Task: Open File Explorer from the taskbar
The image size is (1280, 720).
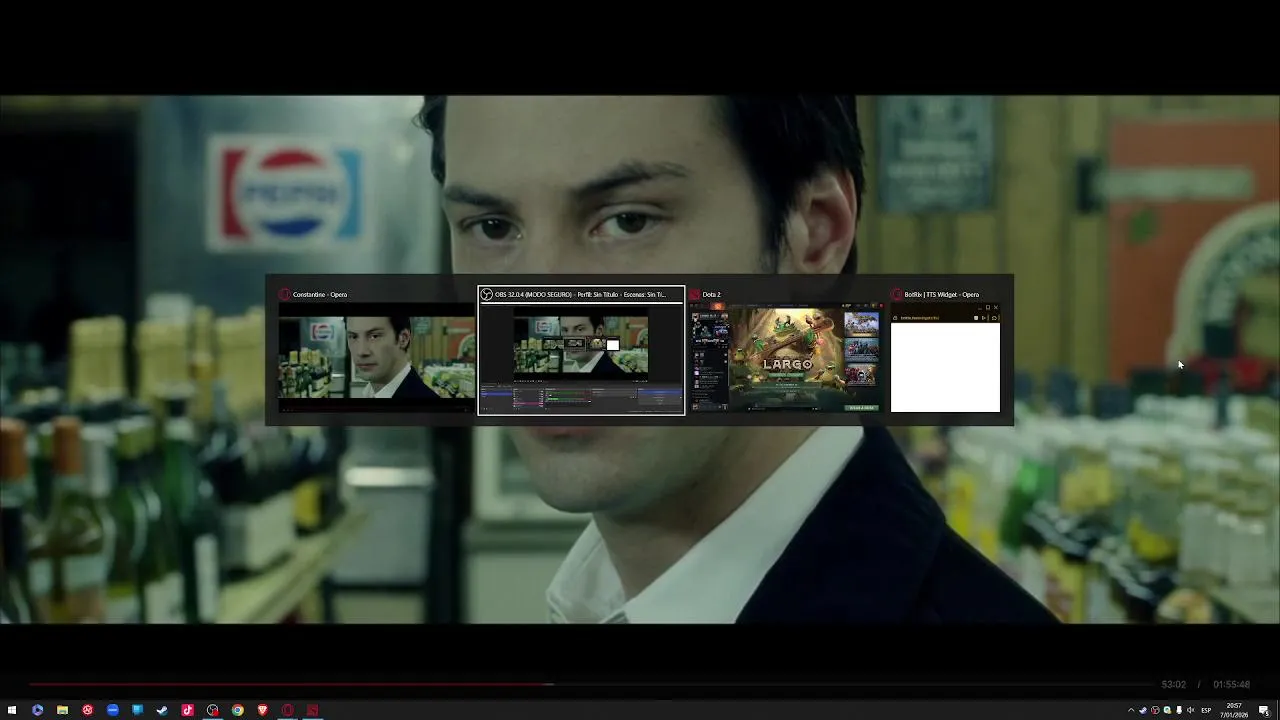Action: pos(62,710)
